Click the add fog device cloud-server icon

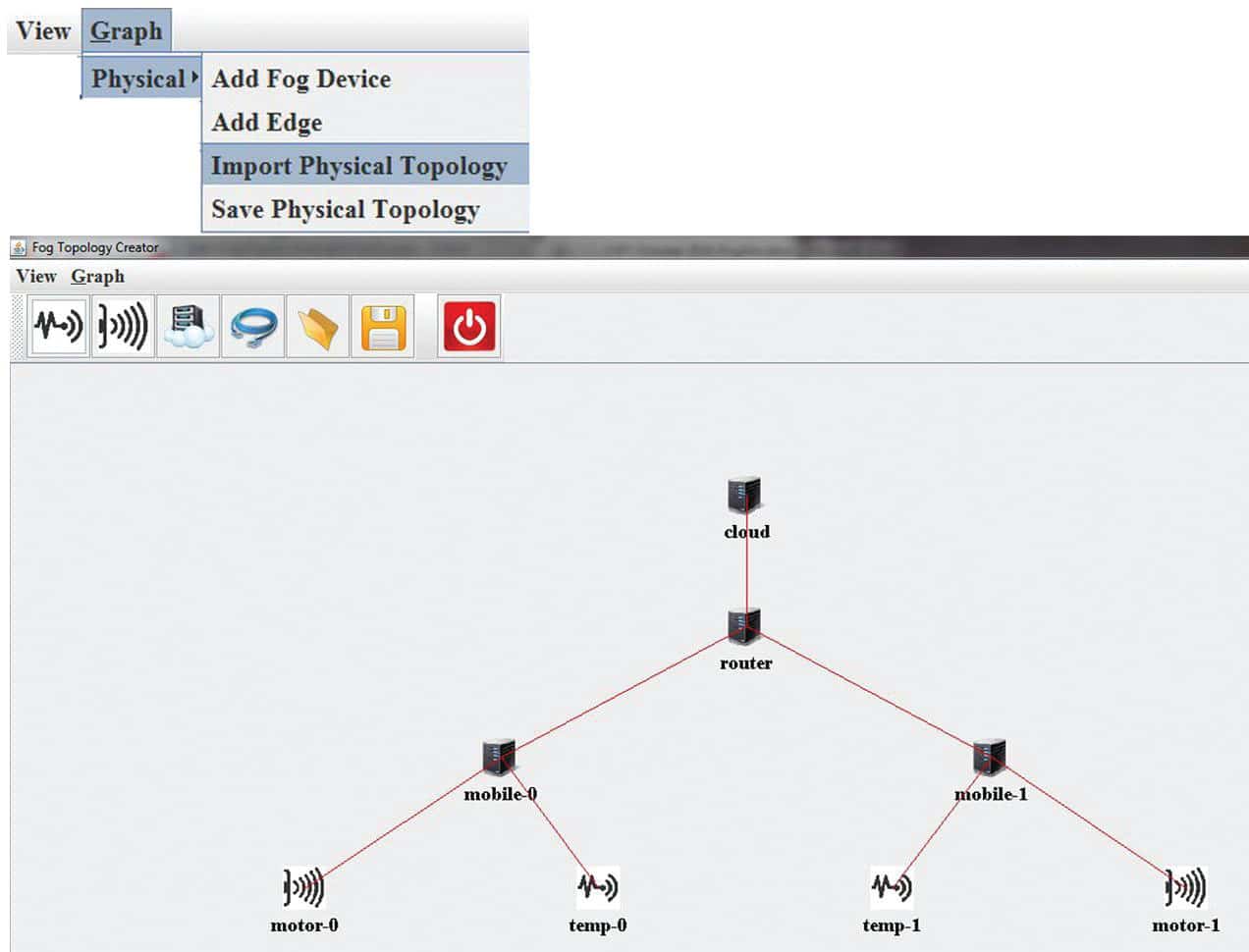tap(188, 326)
